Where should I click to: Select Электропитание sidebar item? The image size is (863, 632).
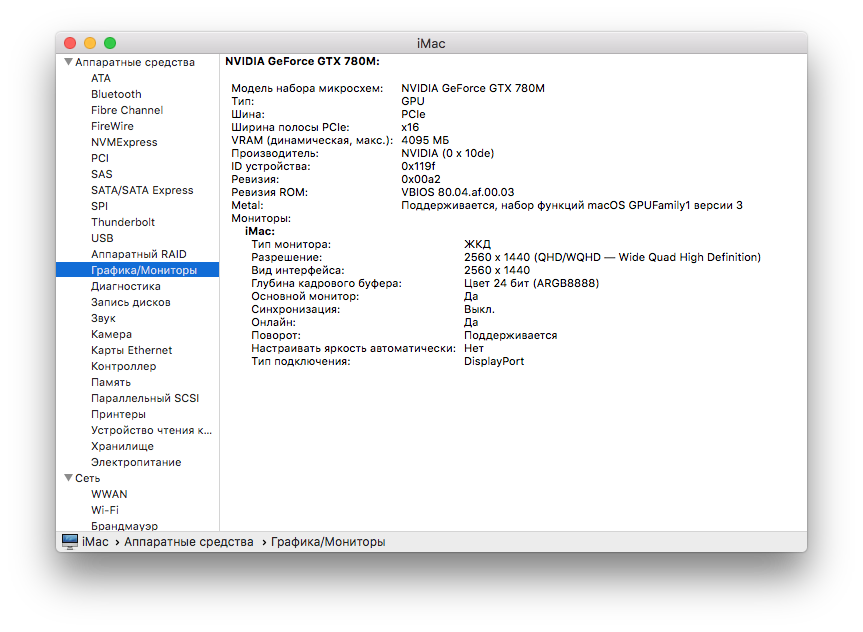click(136, 462)
